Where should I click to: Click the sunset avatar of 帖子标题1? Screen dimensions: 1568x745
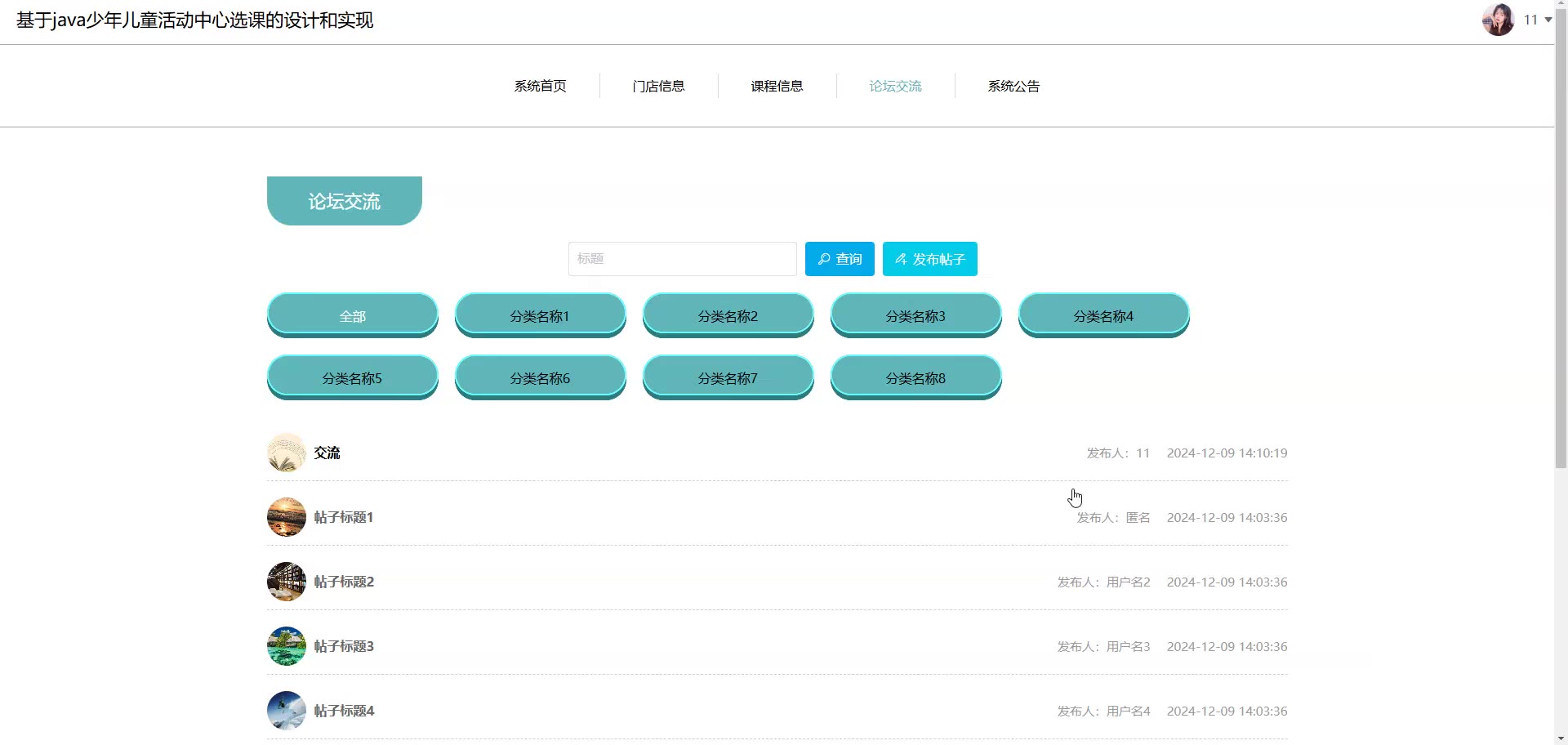[x=287, y=517]
